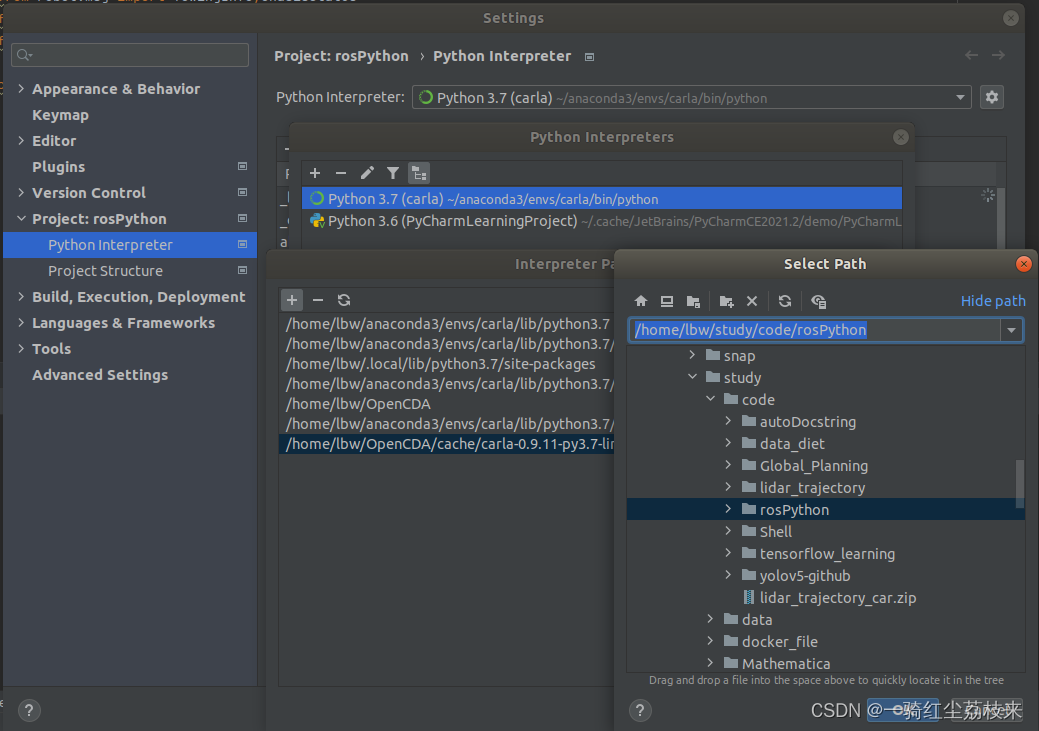Open Project Structure settings page
The image size is (1039, 731).
click(x=105, y=270)
